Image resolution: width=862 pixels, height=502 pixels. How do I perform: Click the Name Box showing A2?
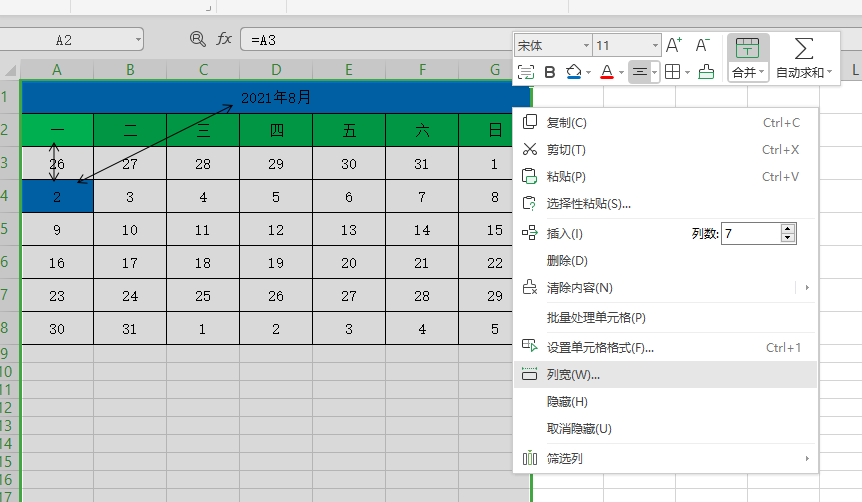coord(64,40)
